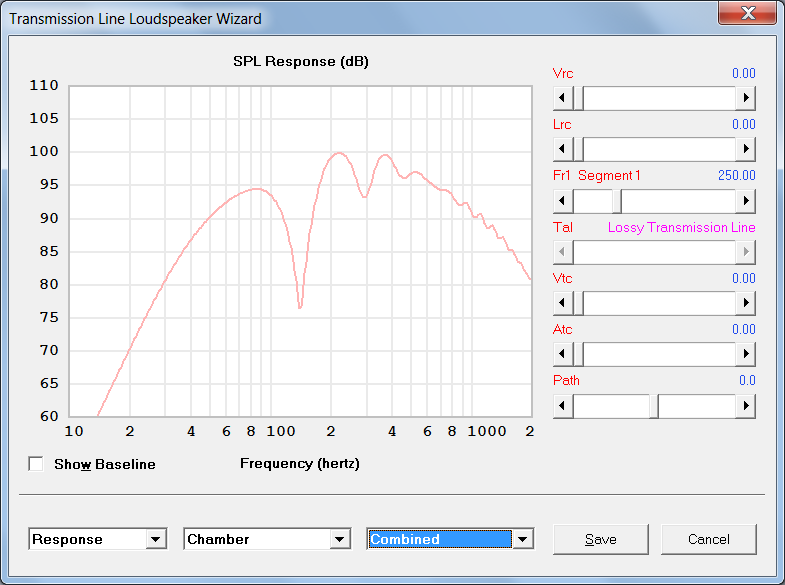The width and height of the screenshot is (785, 585).
Task: Expand the Combined dropdown
Action: (x=523, y=539)
